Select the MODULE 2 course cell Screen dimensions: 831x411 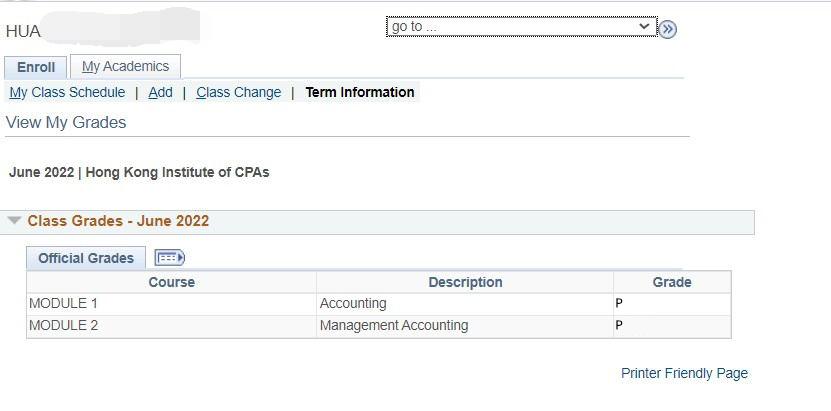tap(64, 325)
